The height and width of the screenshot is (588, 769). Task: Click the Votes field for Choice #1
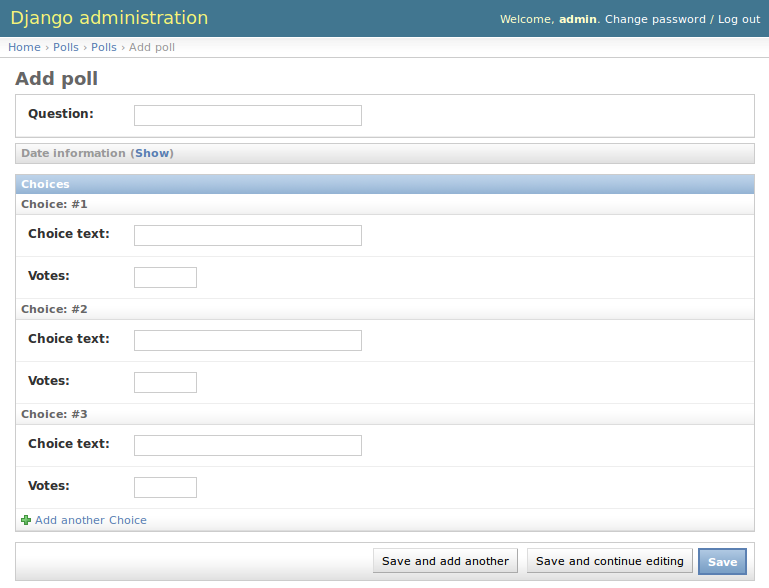coord(165,277)
